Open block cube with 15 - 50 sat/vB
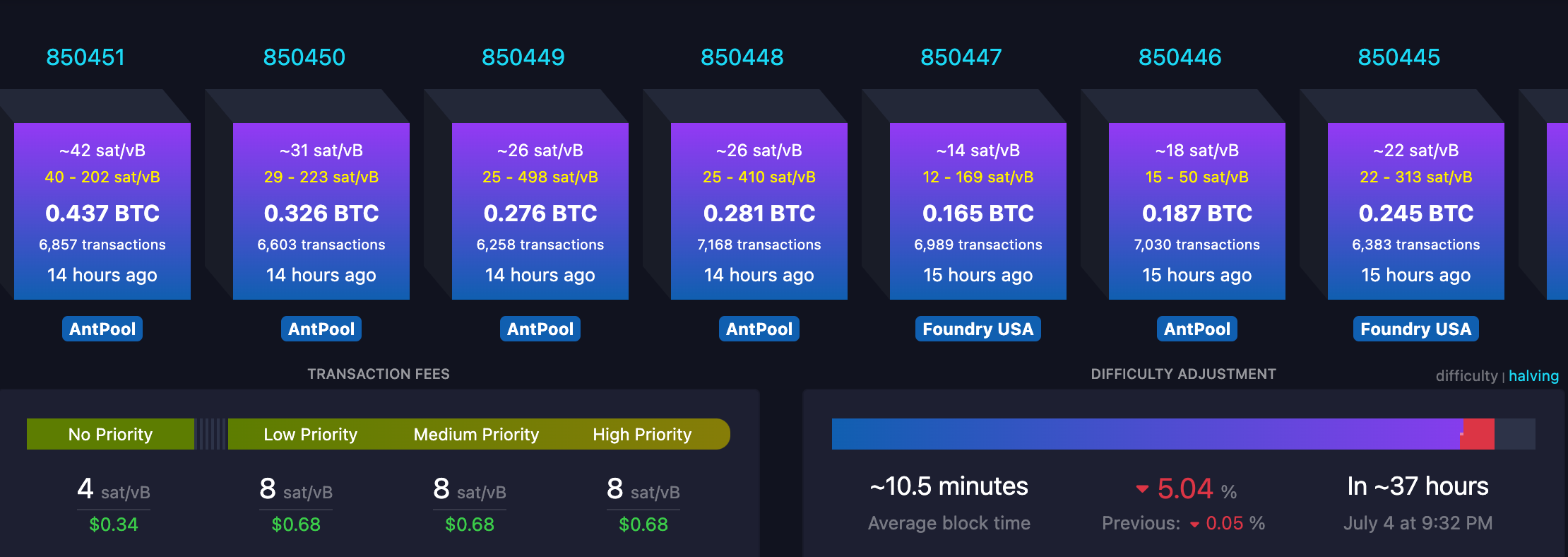The height and width of the screenshot is (557, 1568). click(1197, 211)
